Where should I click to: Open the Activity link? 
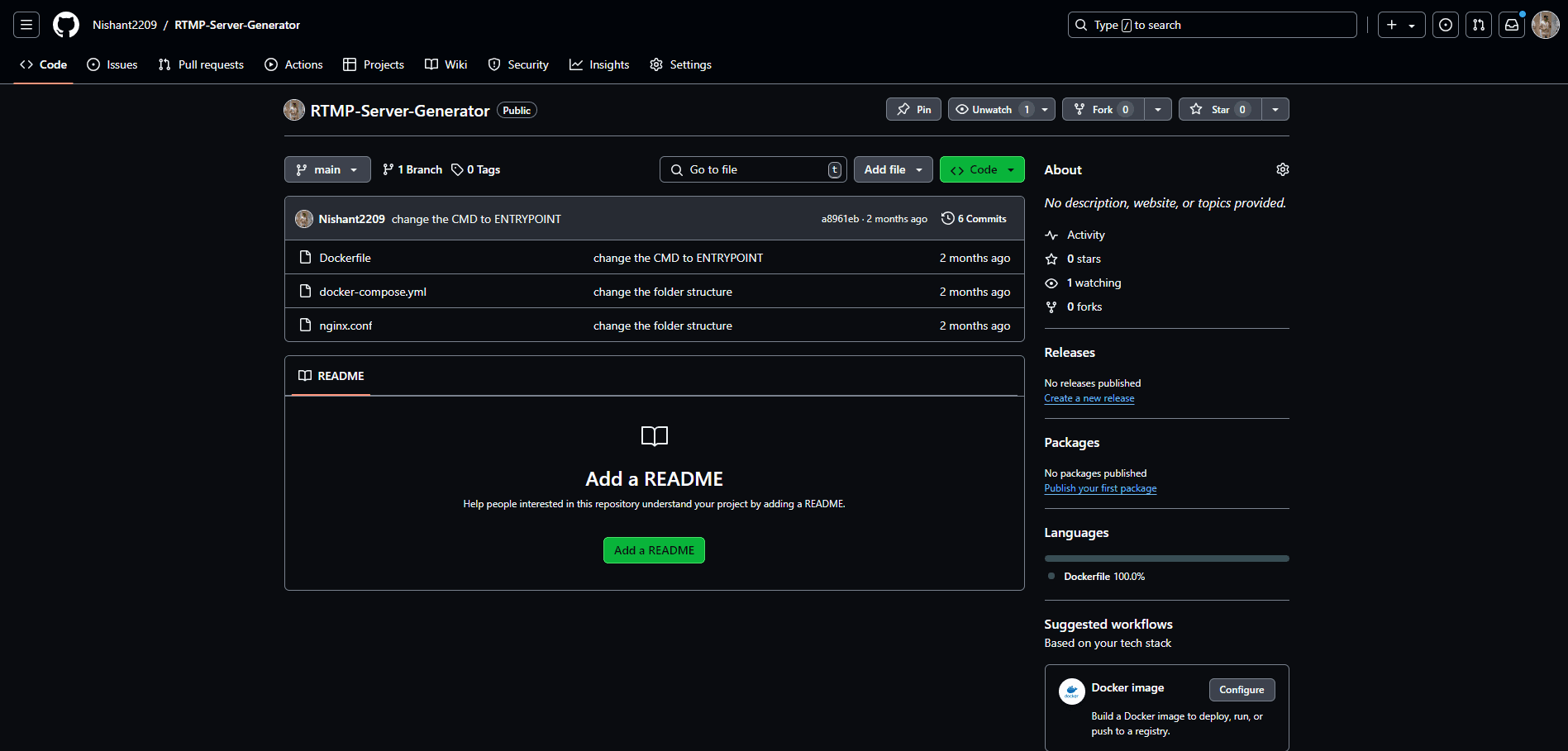tap(1085, 235)
